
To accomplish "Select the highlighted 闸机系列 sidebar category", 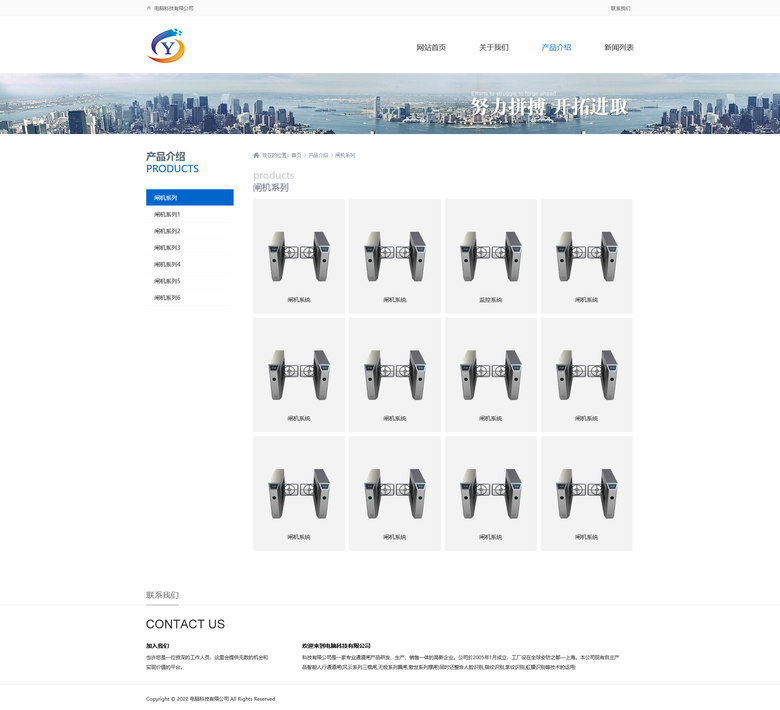I will pyautogui.click(x=189, y=198).
